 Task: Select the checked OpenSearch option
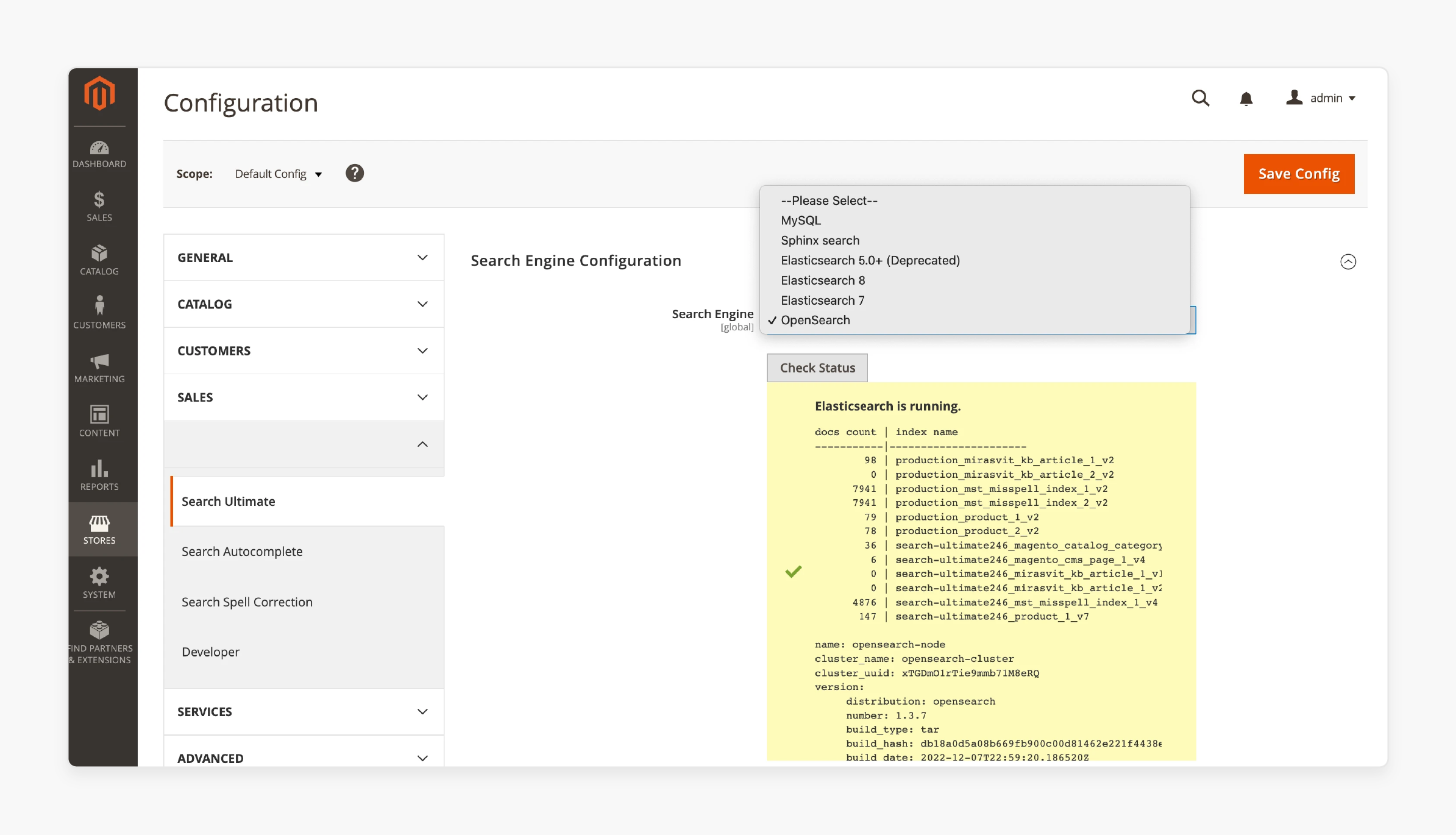tap(975, 320)
